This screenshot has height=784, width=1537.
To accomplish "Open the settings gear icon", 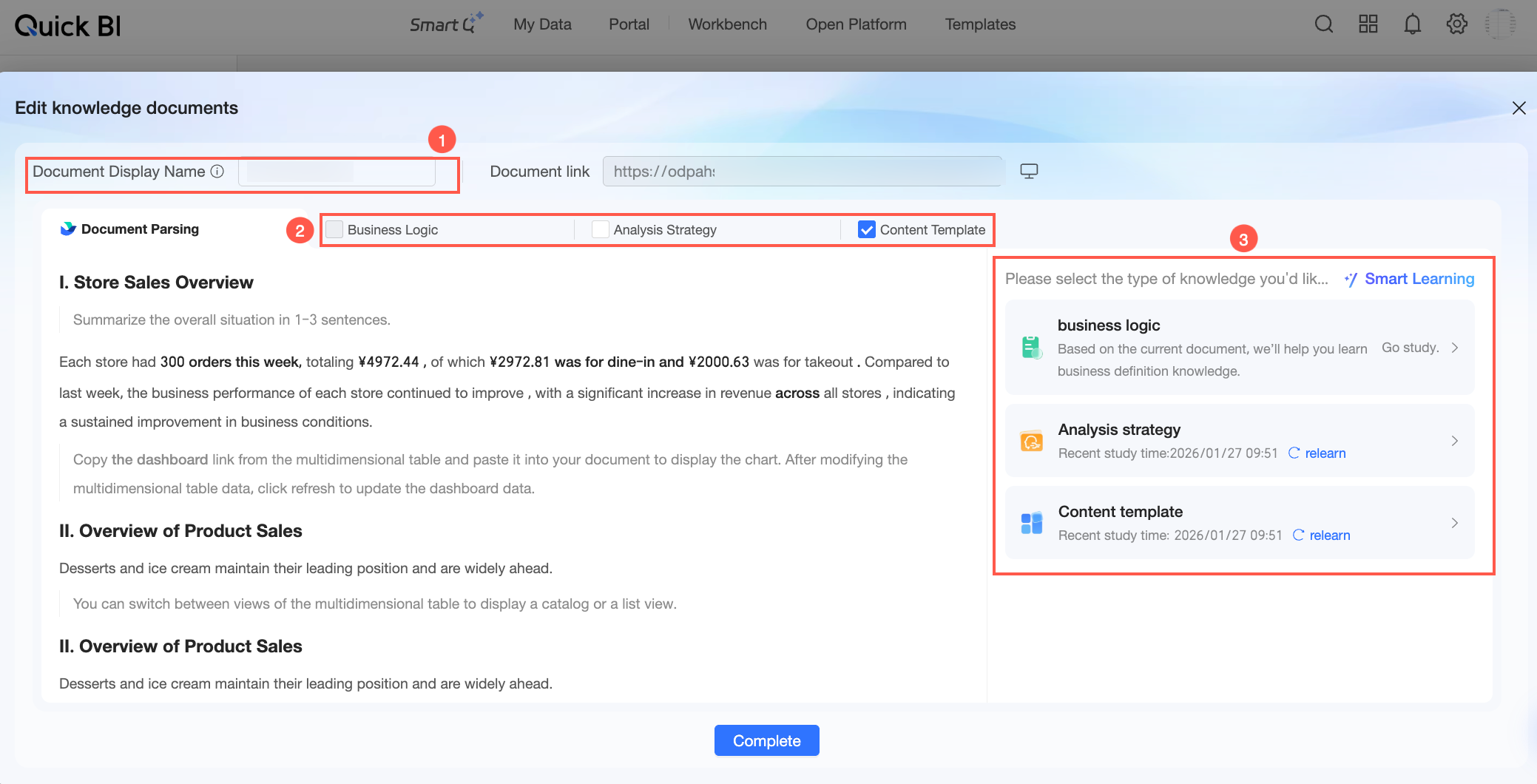I will point(1457,24).
